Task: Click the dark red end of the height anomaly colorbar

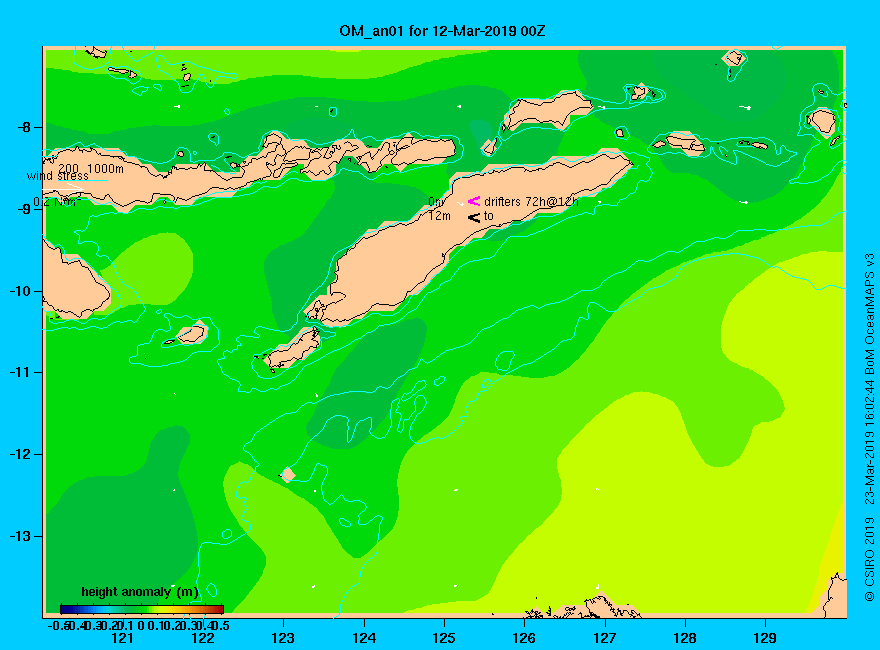Action: (218, 609)
